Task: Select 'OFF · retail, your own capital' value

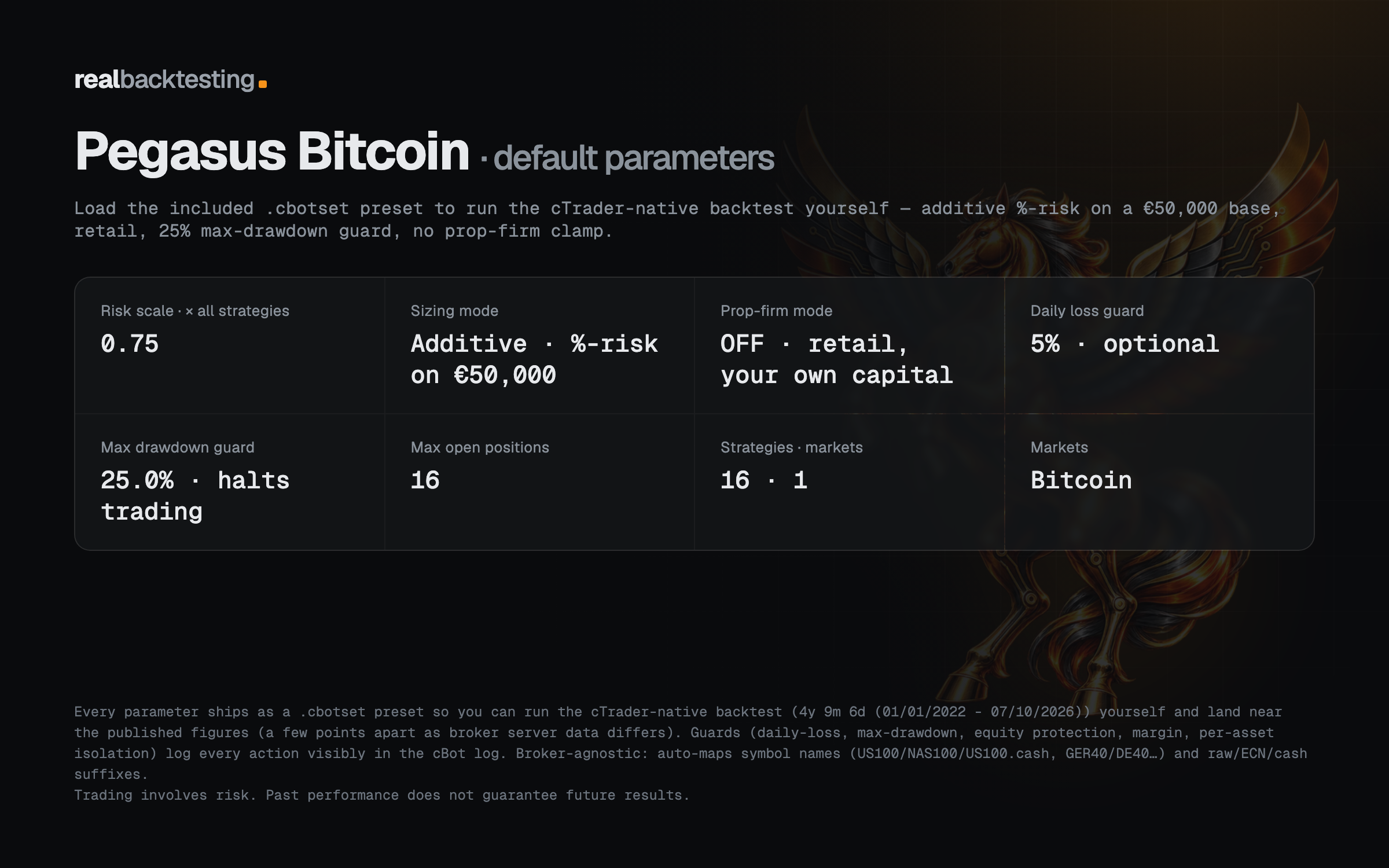Action: (836, 359)
